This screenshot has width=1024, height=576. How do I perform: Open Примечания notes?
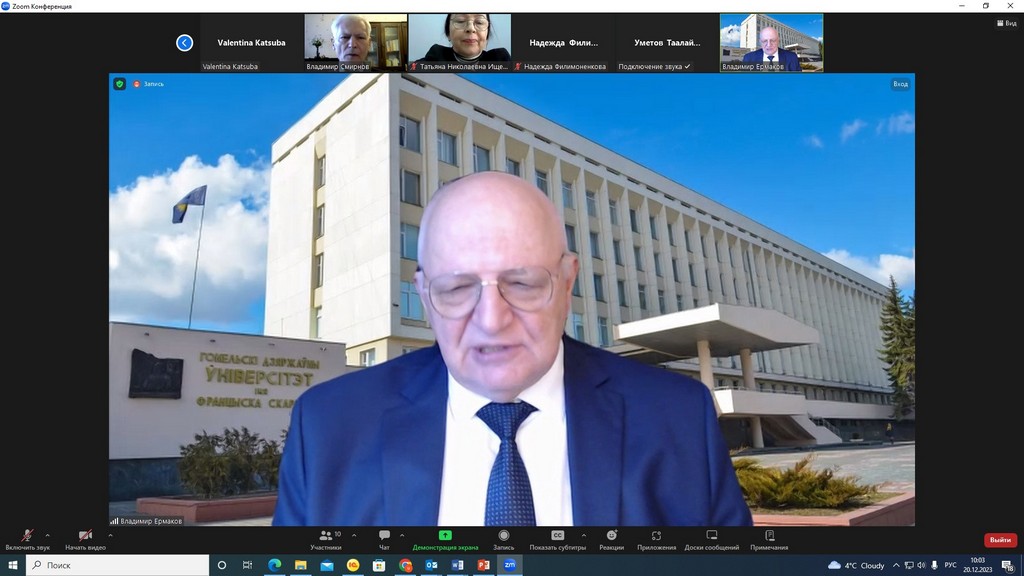[x=769, y=540]
